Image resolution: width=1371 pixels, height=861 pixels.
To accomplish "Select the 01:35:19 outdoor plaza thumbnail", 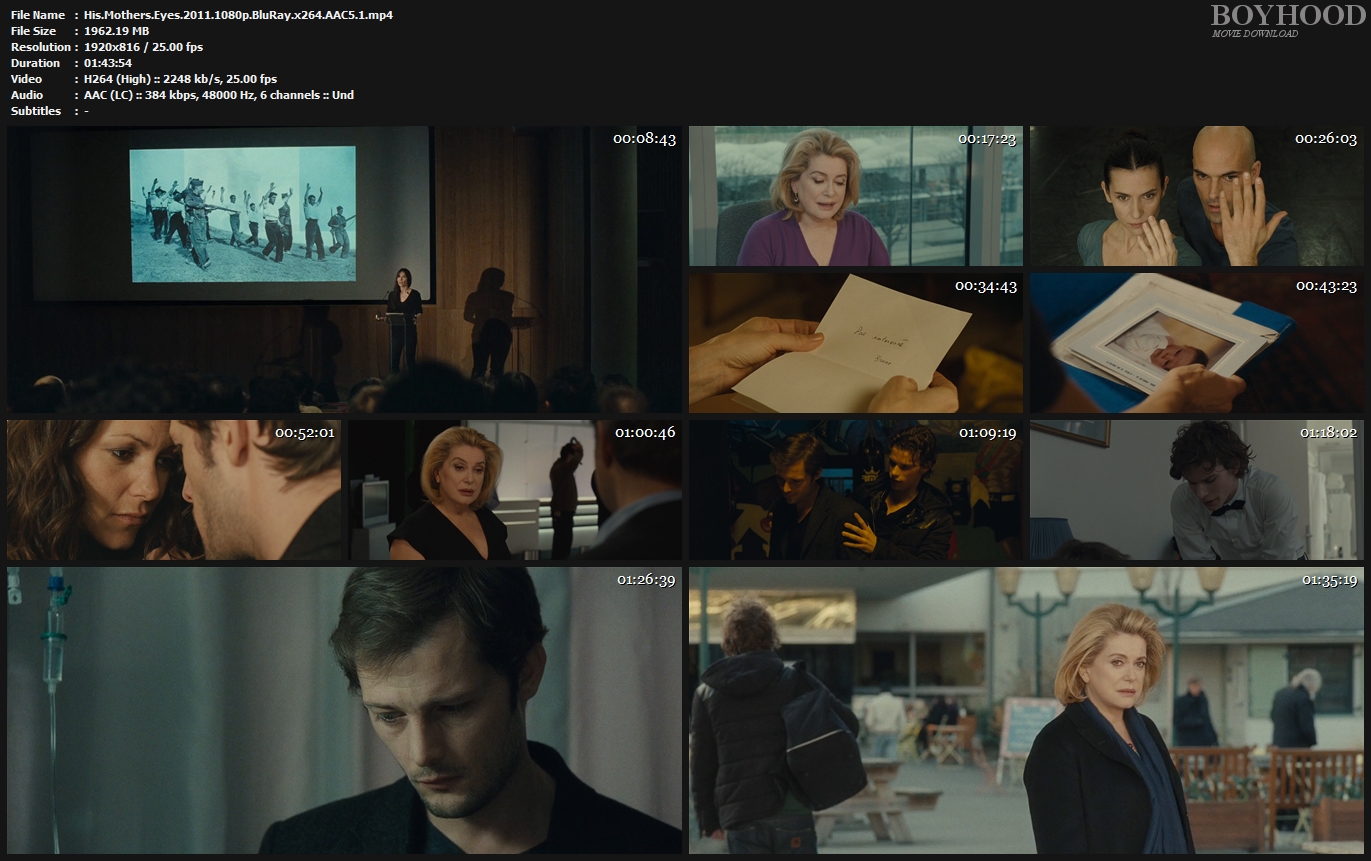I will click(x=1026, y=710).
